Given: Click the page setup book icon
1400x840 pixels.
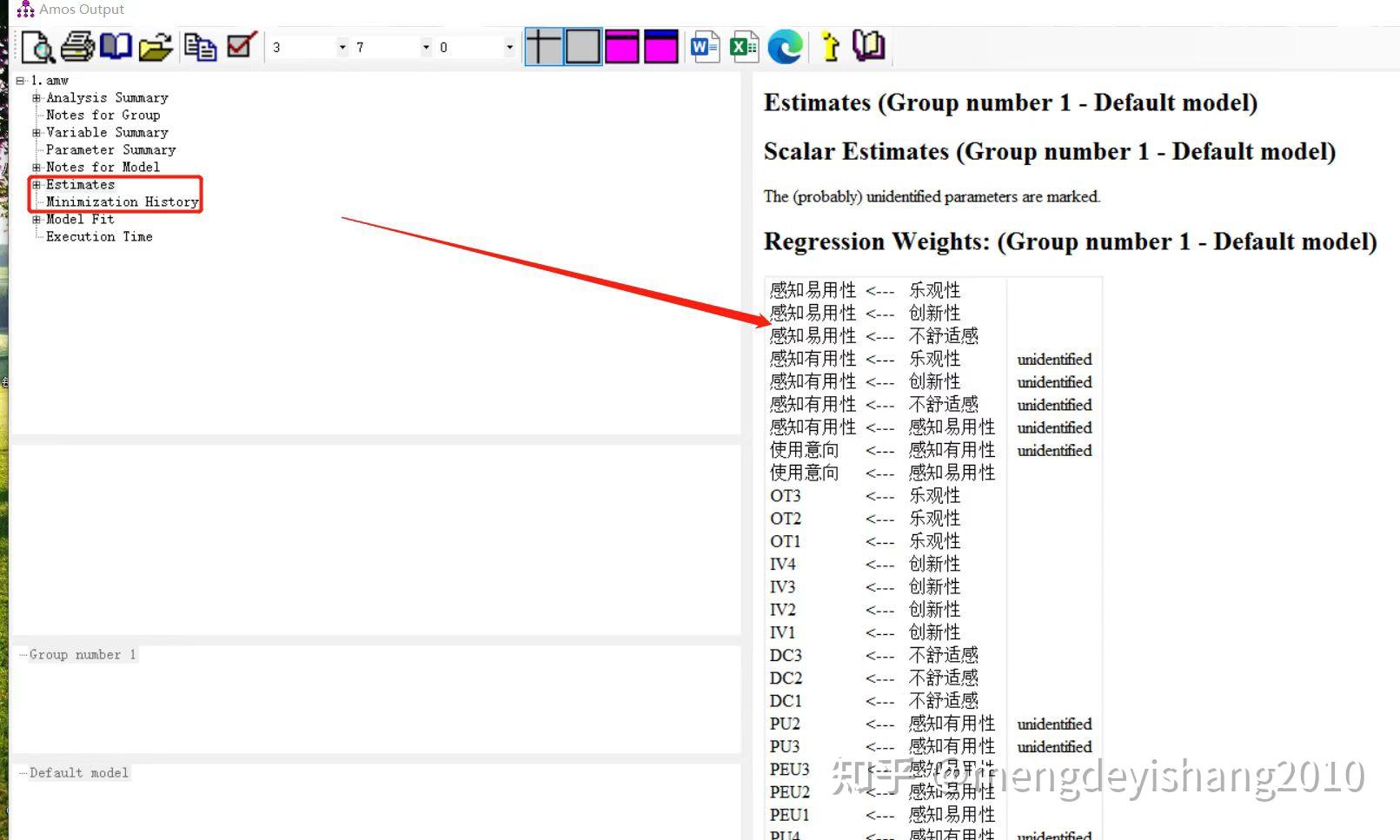Looking at the screenshot, I should [x=116, y=45].
